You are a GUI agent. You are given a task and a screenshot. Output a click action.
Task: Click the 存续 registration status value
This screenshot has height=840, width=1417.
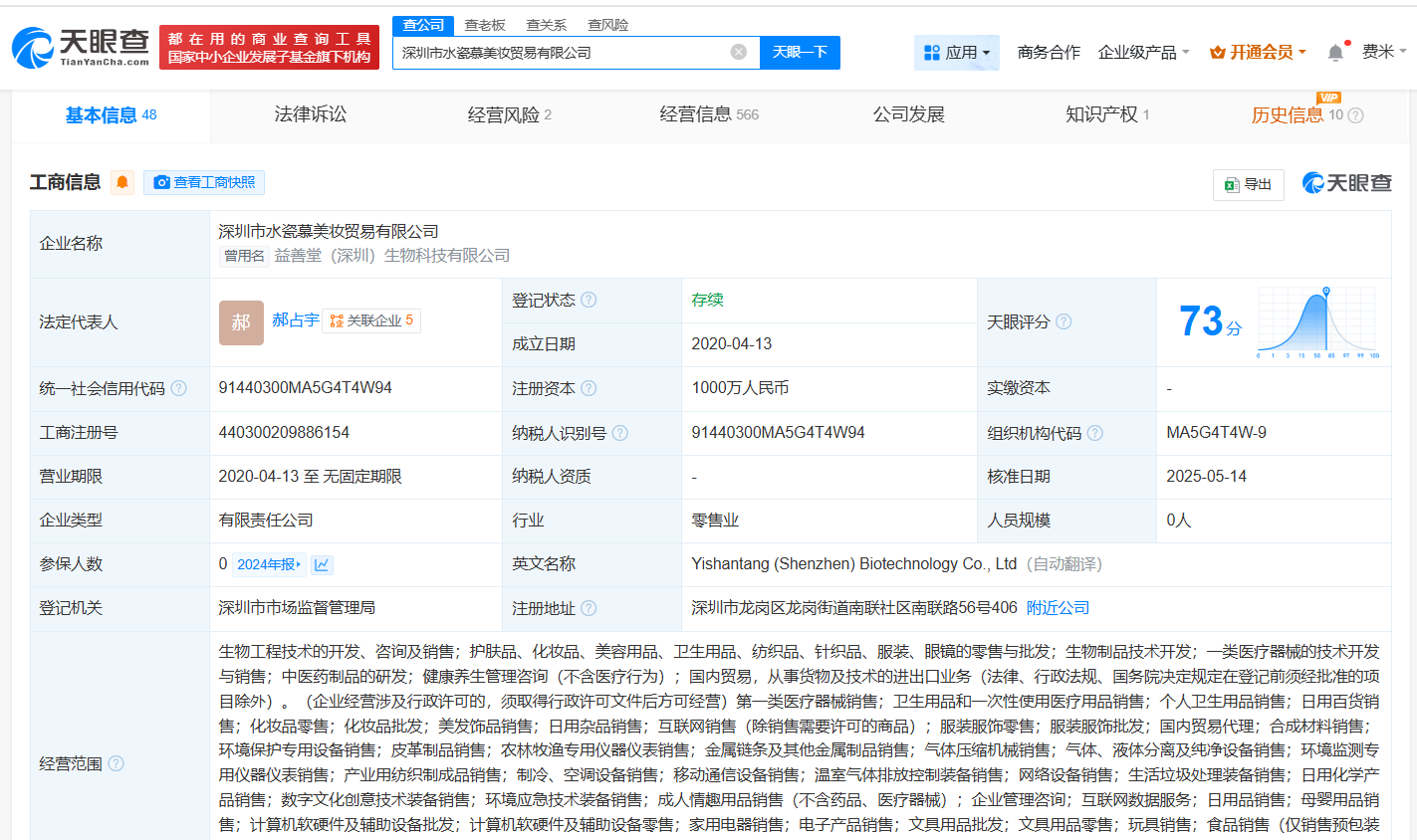tap(707, 300)
